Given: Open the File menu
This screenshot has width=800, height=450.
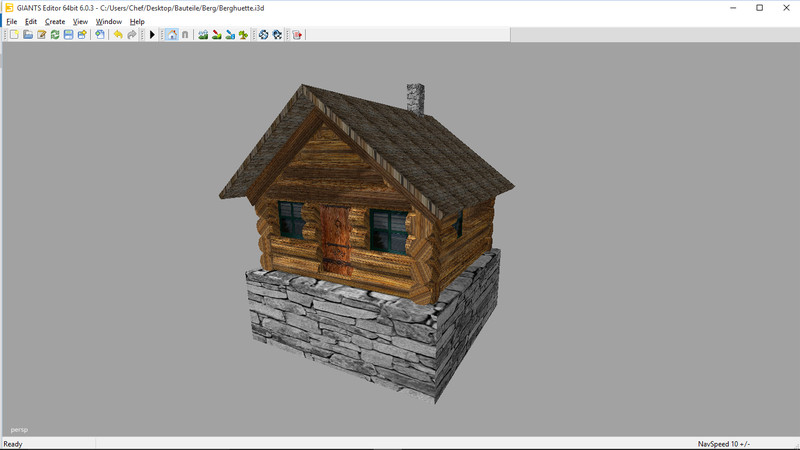Looking at the screenshot, I should (x=12, y=21).
